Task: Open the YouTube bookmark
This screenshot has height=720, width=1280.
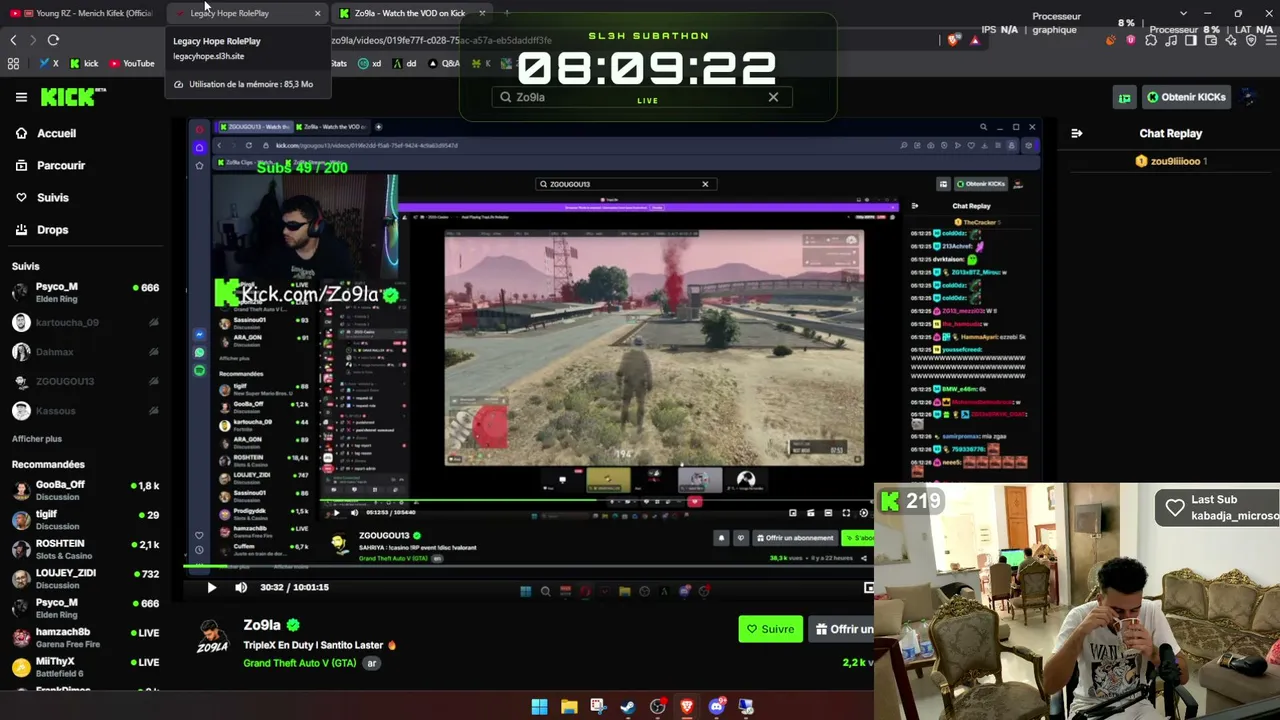Action: click(x=132, y=63)
